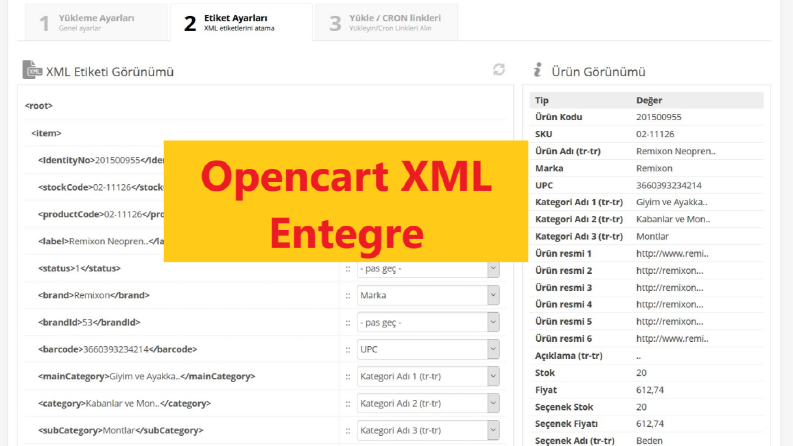
Task: Click the drag handle dots on the subCategory row
Action: coord(347,431)
